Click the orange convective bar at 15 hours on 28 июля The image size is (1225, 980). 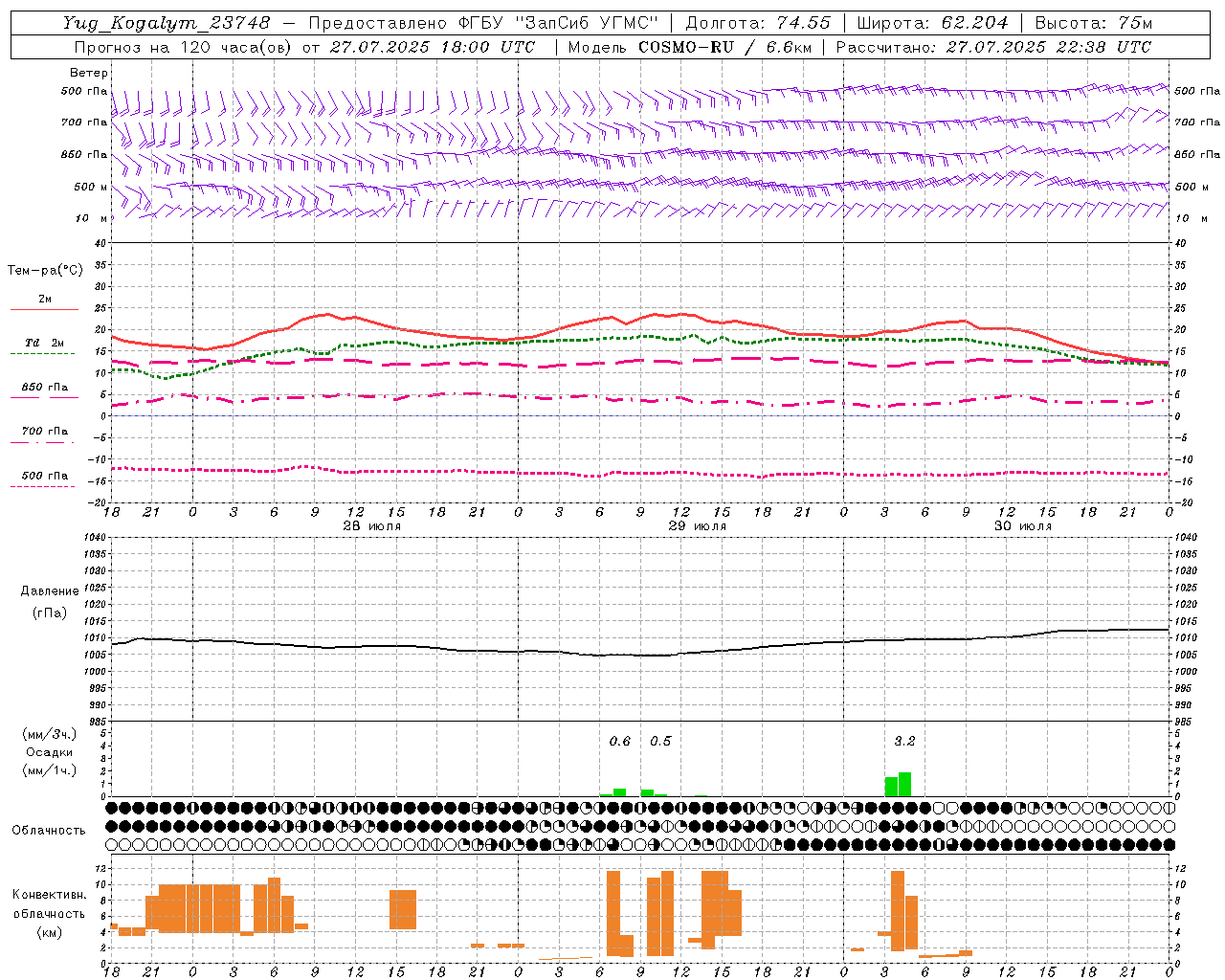pyautogui.click(x=403, y=909)
